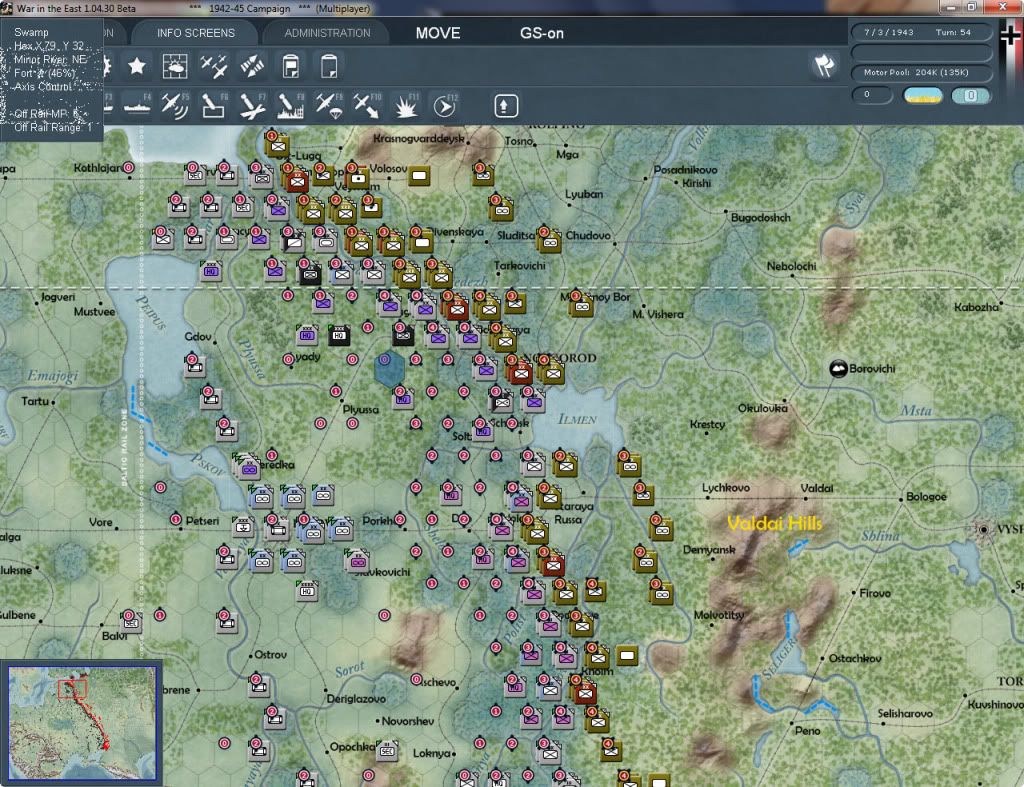This screenshot has height=787, width=1024.
Task: Click the minimap overview in the corner
Action: pos(82,722)
